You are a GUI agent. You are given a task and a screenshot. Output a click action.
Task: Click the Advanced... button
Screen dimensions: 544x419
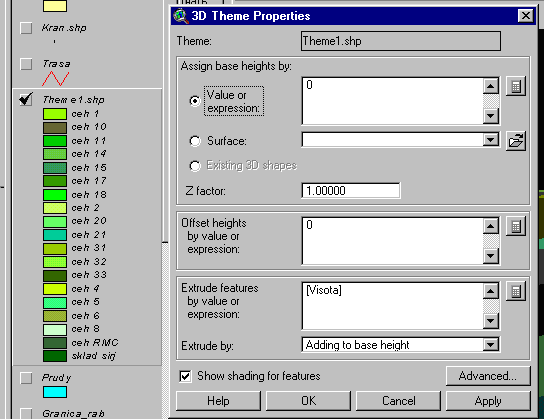tap(488, 376)
